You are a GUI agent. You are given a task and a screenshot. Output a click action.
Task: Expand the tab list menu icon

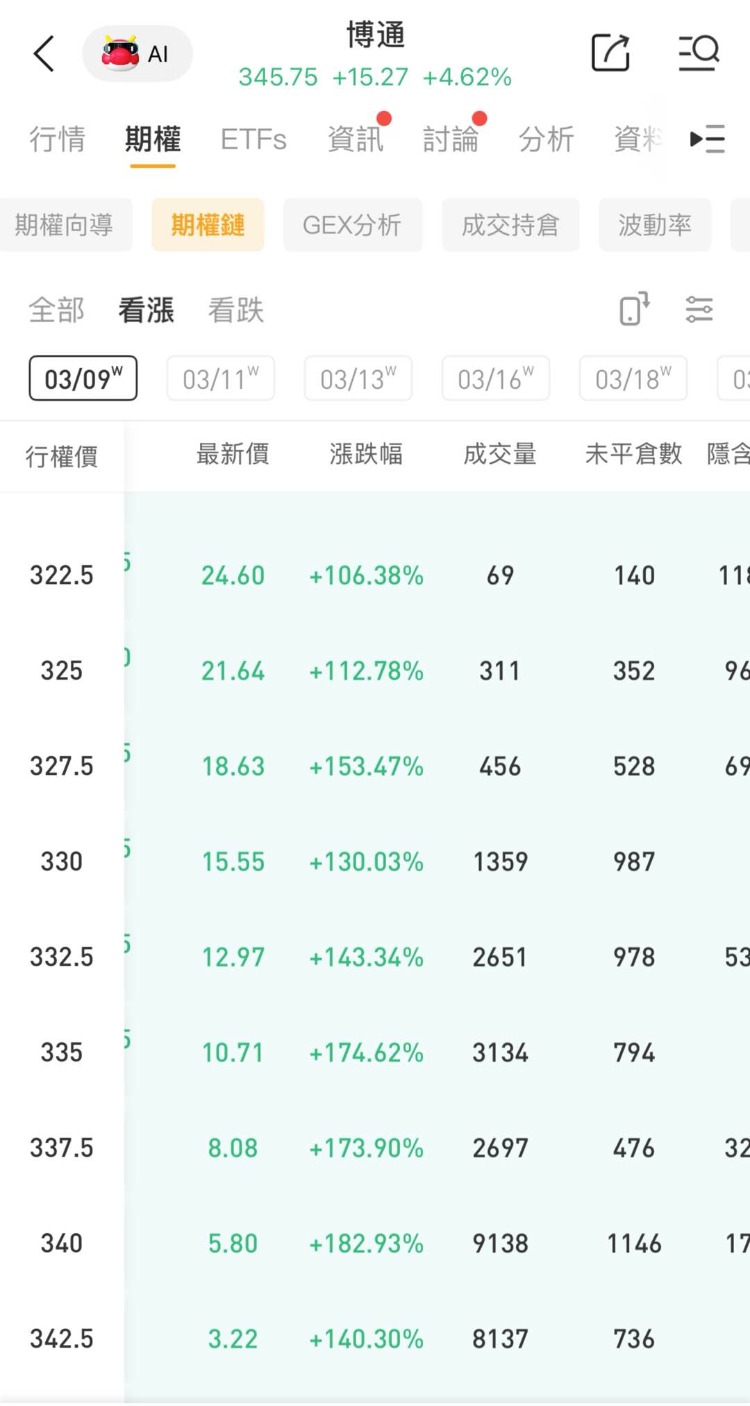click(708, 139)
